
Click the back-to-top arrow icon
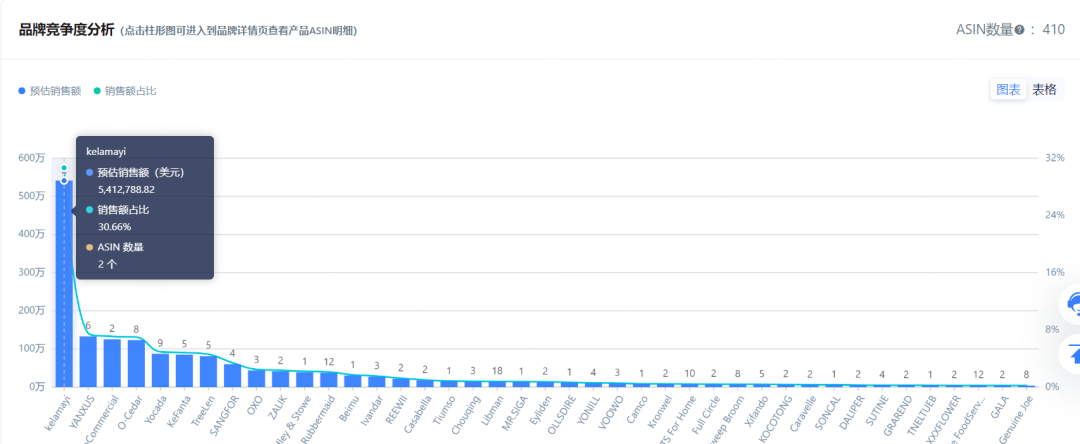click(x=1072, y=354)
